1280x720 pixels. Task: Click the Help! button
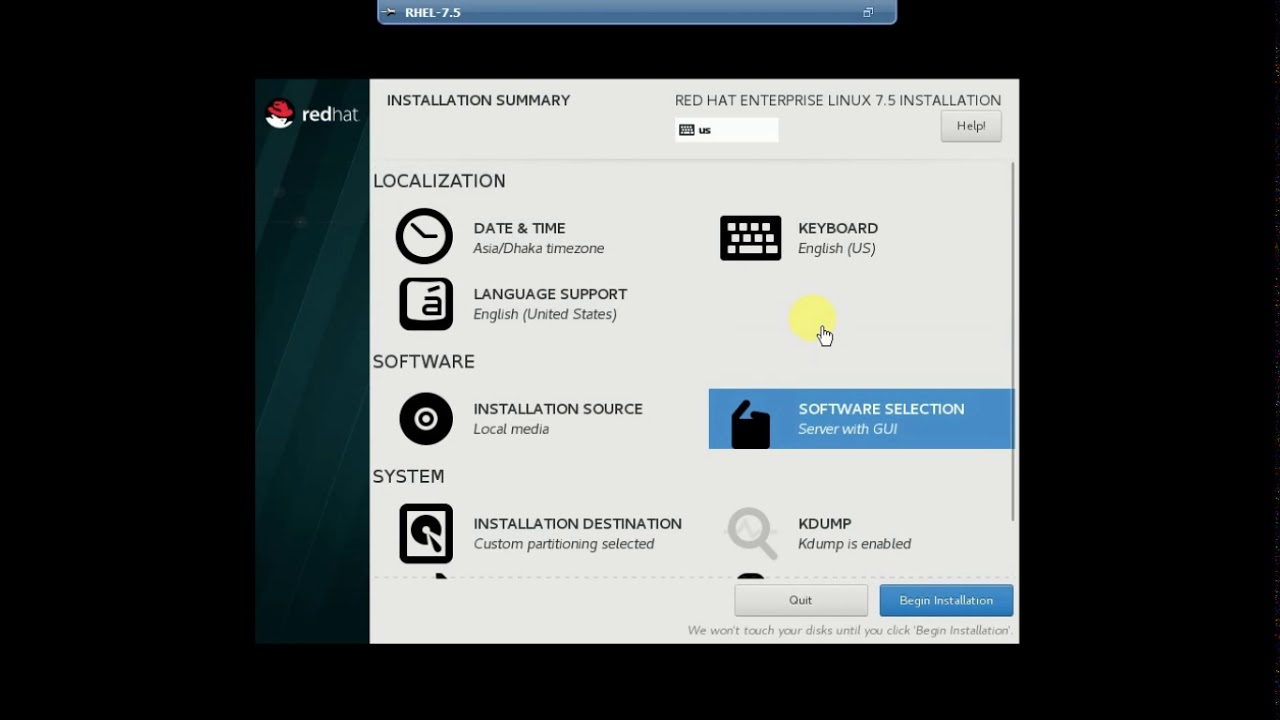(x=971, y=126)
